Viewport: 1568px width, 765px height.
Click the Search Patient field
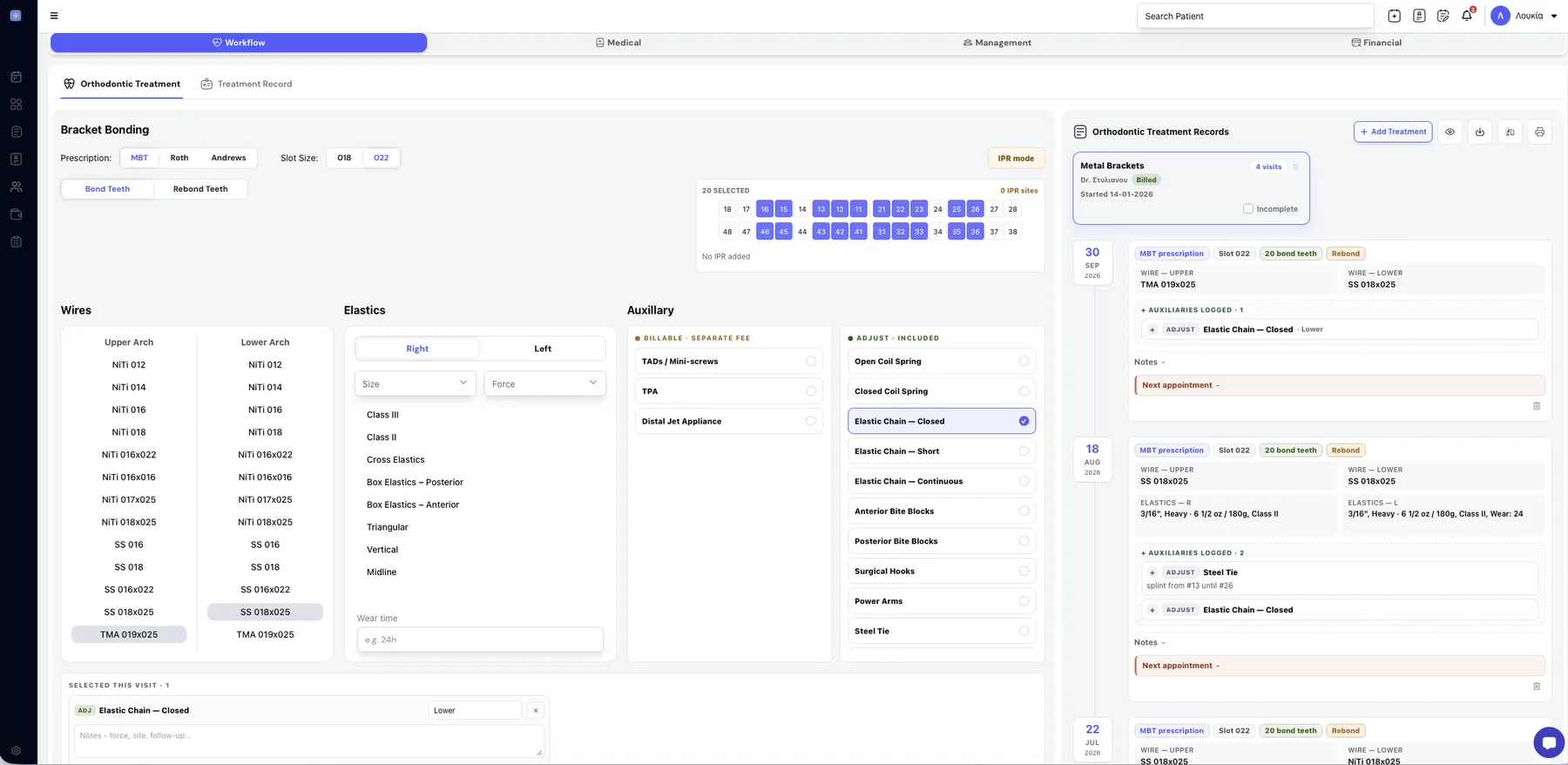[1255, 16]
